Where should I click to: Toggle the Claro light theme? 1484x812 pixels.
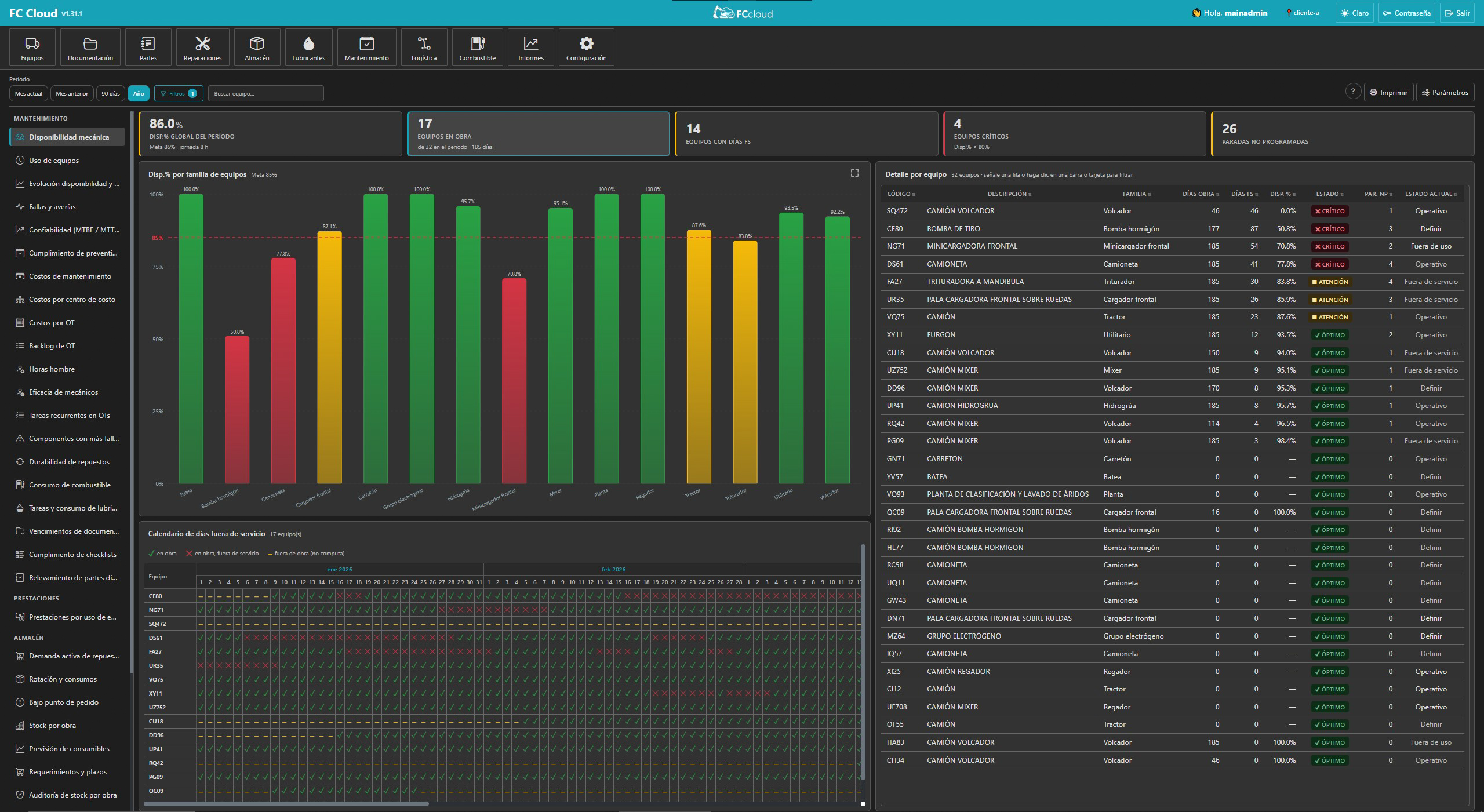click(x=1355, y=13)
